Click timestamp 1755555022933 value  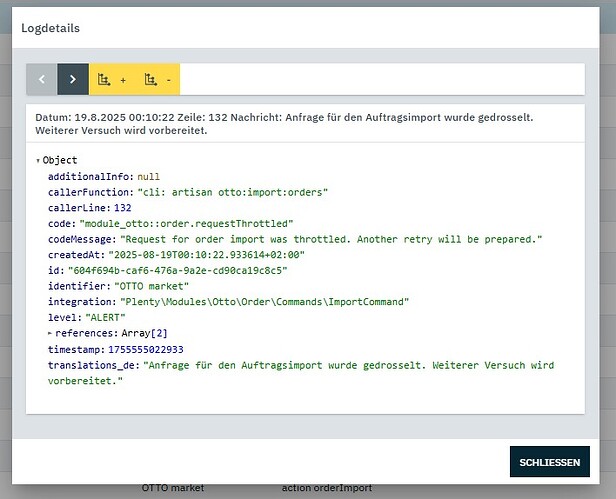[146, 349]
